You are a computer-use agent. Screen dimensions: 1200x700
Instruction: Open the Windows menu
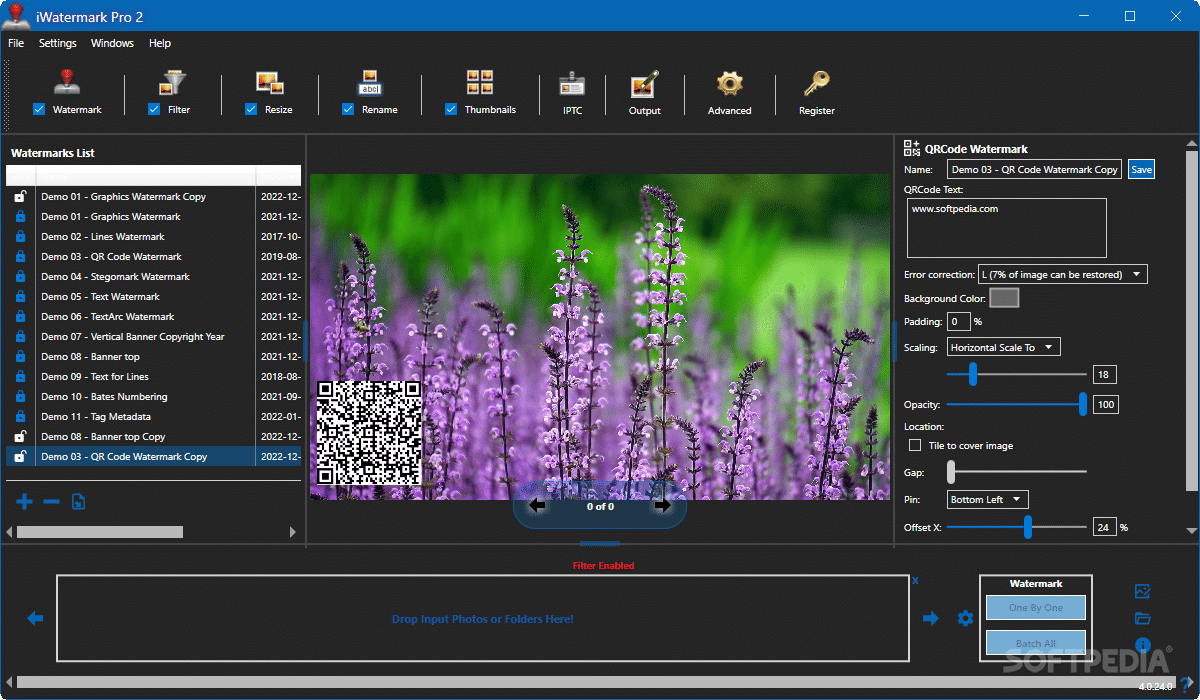click(x=112, y=43)
